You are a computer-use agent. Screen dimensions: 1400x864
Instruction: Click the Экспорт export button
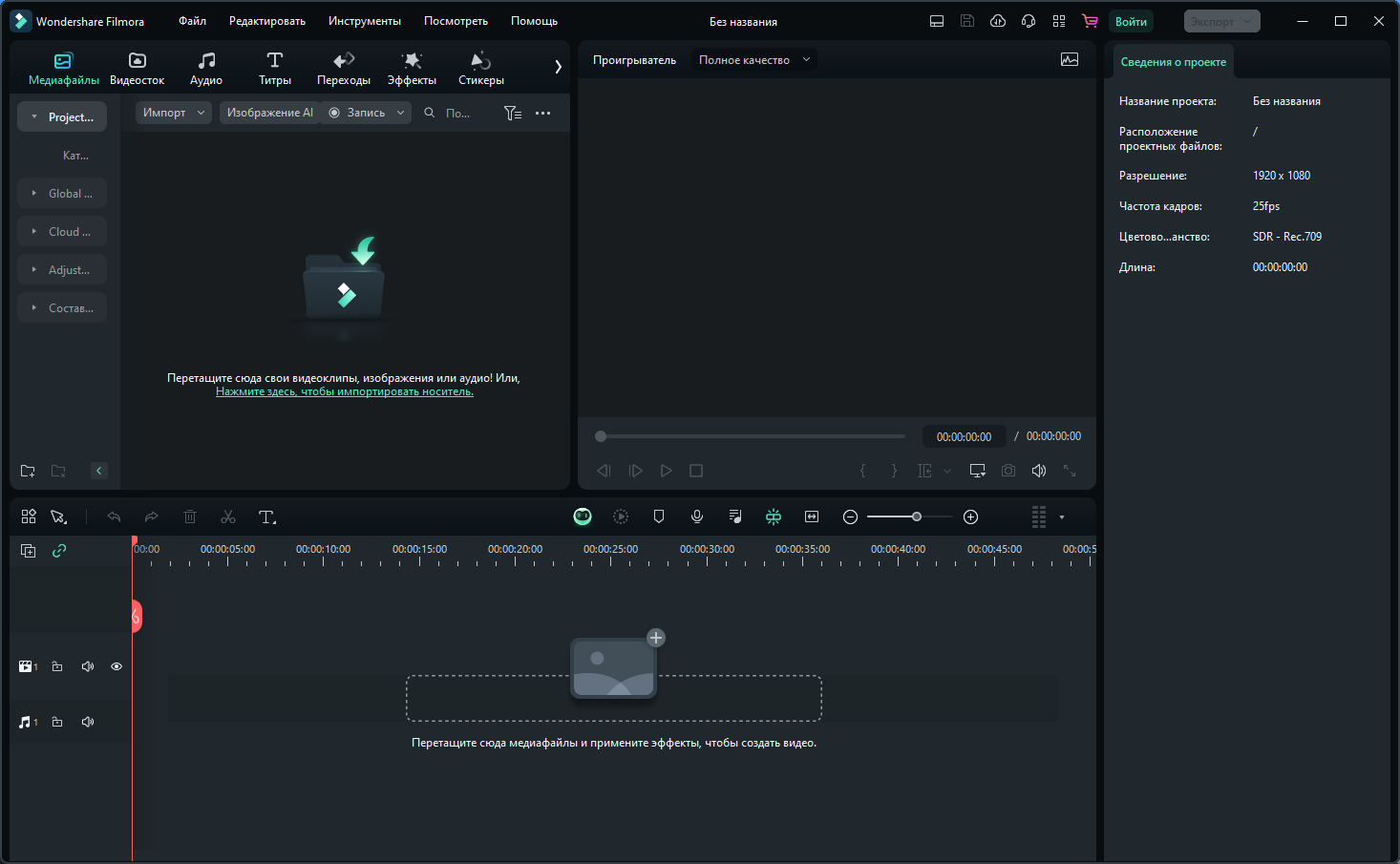1221,21
